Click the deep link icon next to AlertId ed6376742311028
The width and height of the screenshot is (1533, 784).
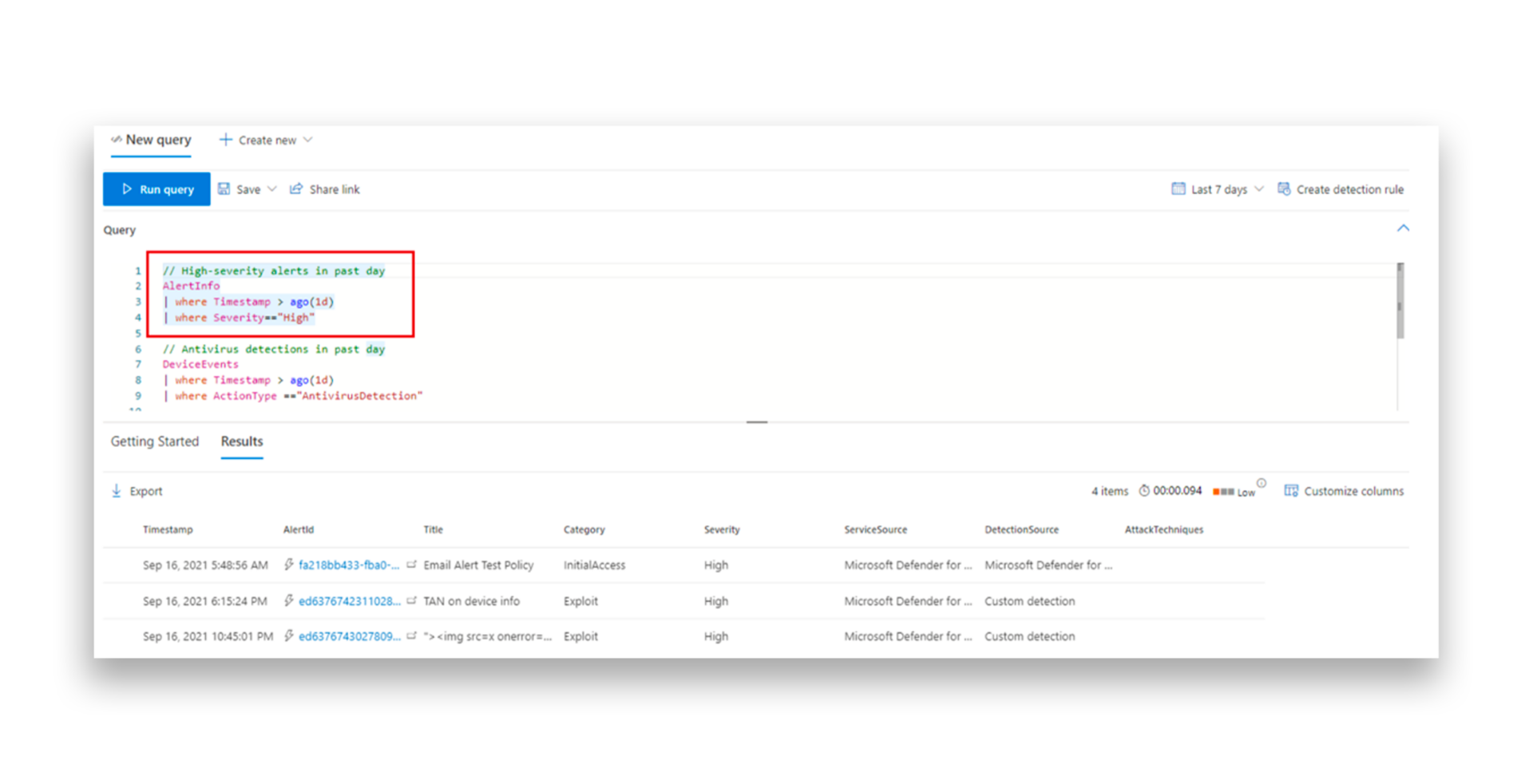[412, 600]
